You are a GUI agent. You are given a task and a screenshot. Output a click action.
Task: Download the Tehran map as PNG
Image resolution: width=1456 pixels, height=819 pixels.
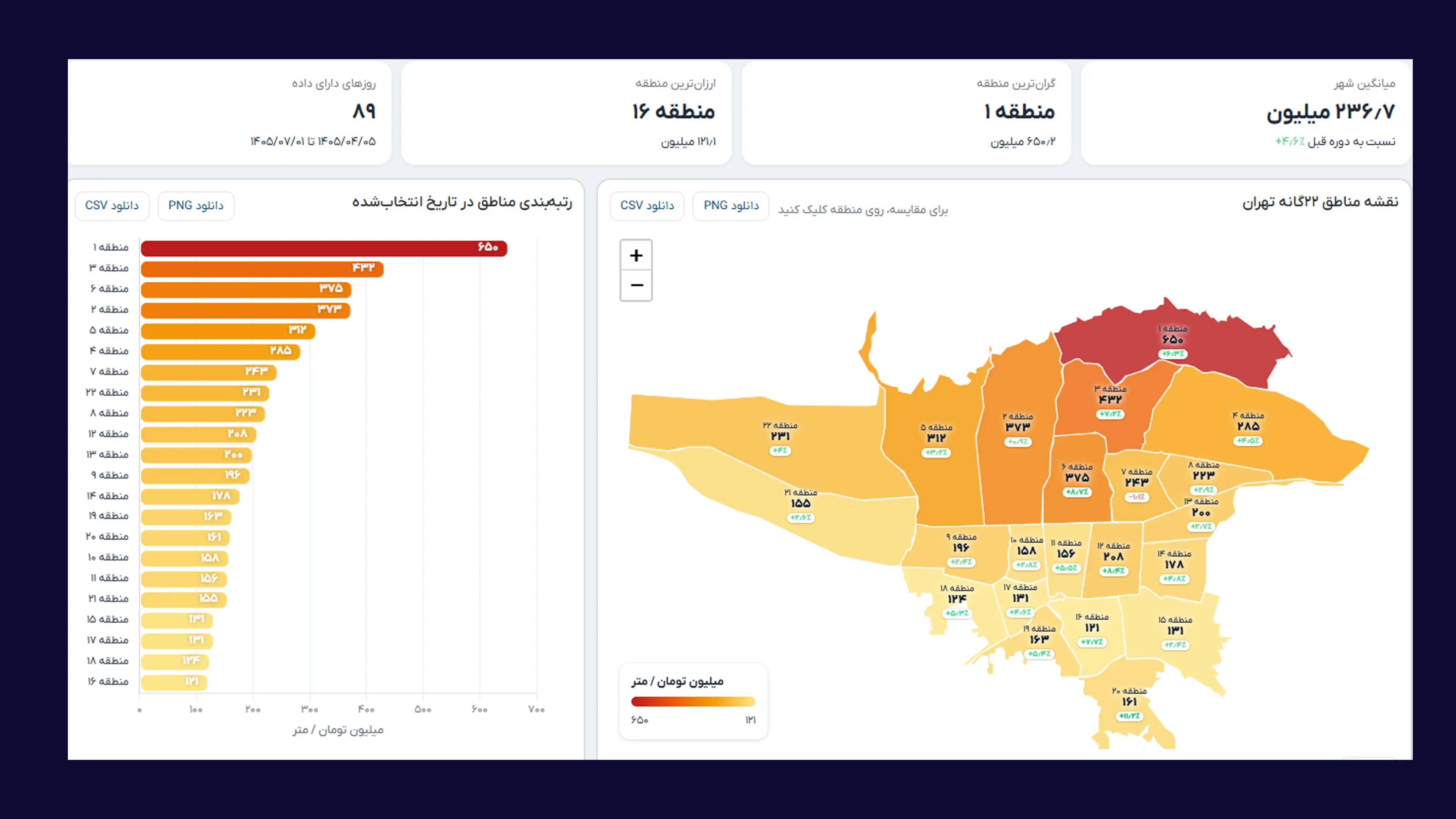[731, 206]
